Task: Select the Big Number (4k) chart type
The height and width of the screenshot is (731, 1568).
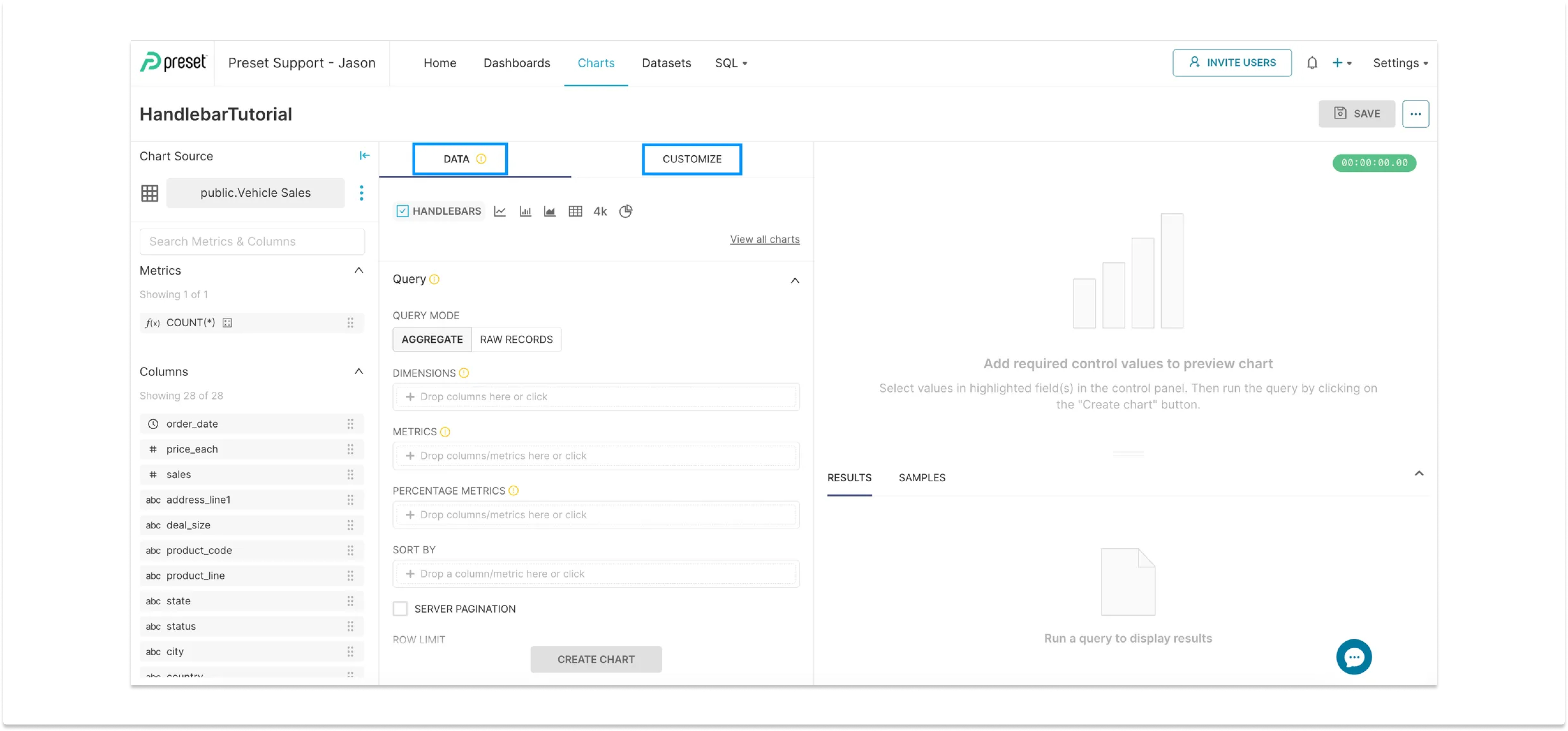Action: (x=600, y=211)
